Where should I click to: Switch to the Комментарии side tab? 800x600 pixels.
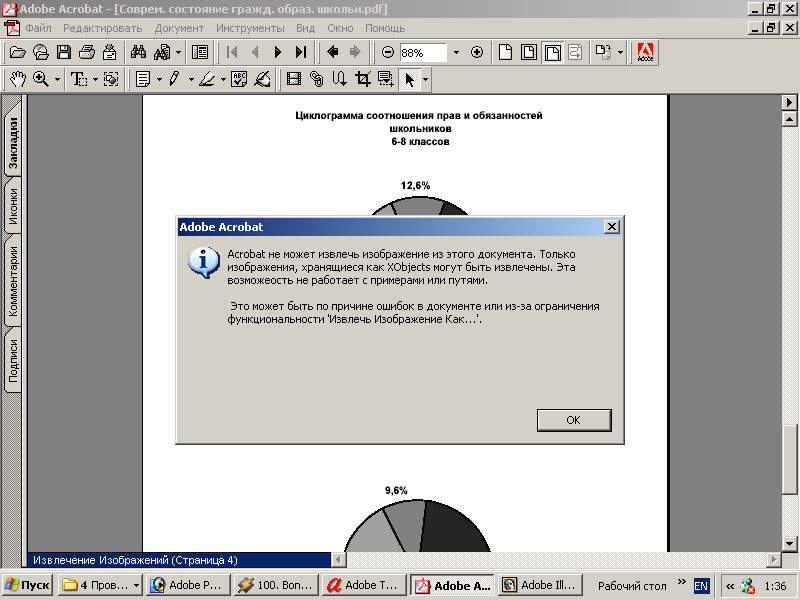13,281
